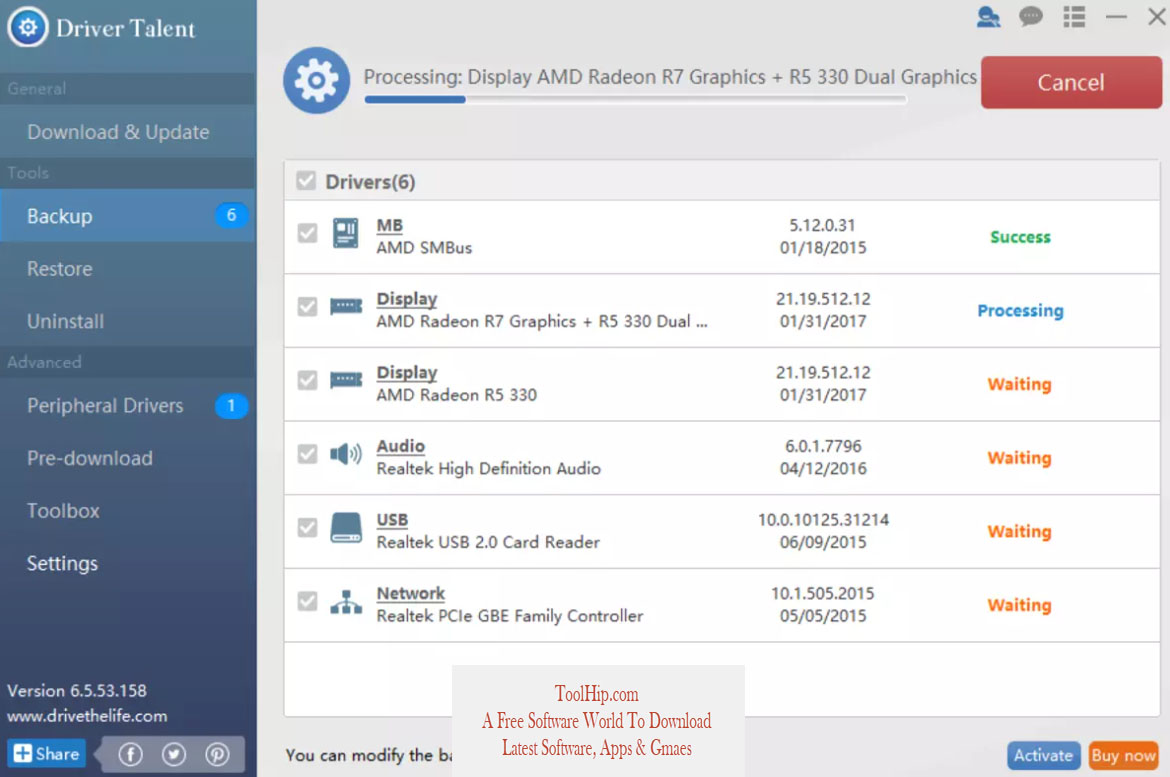1170x777 pixels.
Task: Click the Waiting status for AMD Radeon R5 330
Action: point(1019,384)
